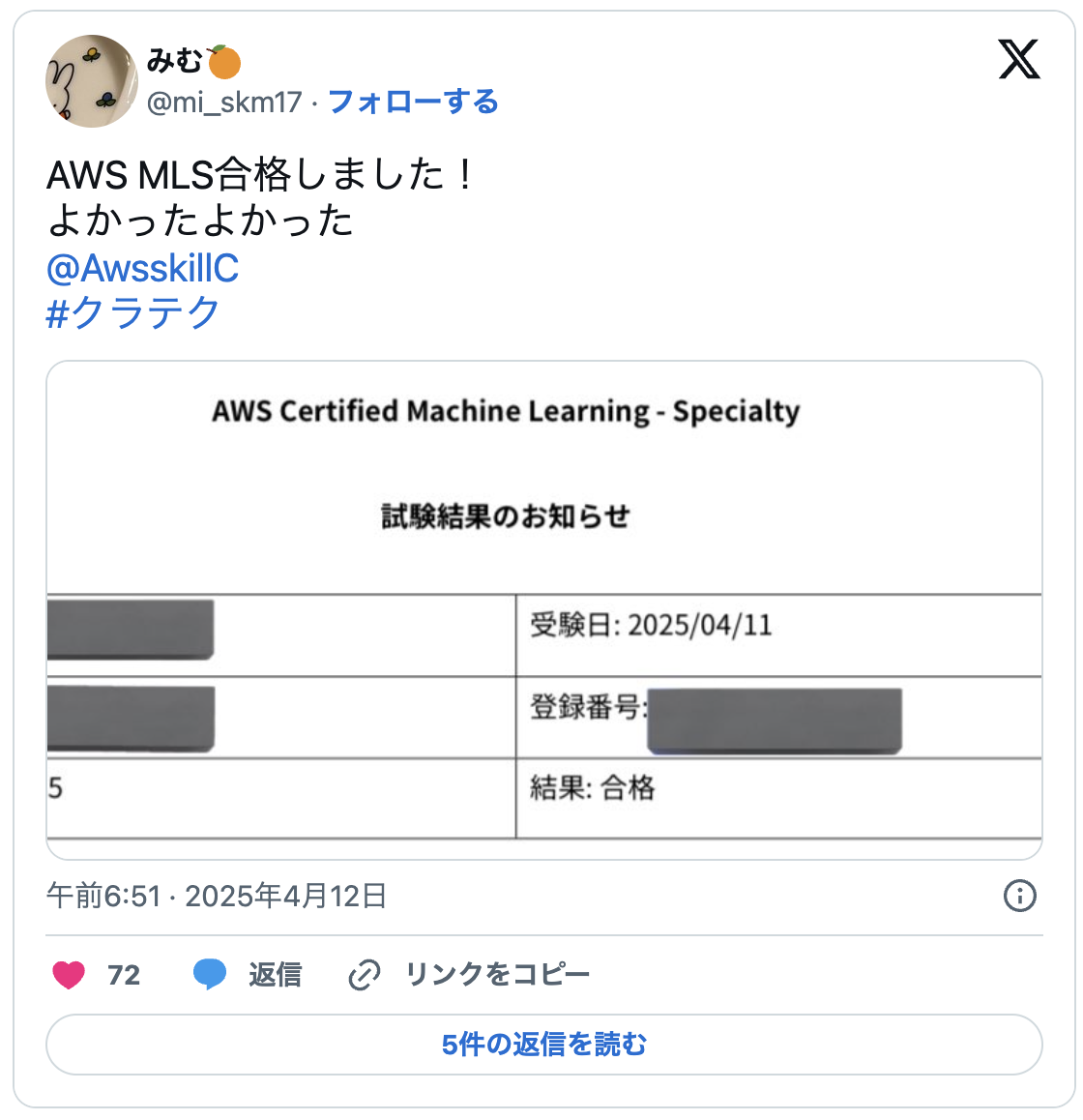The width and height of the screenshot is (1083, 1120).
Task: Click the X logo icon
Action: click(x=1018, y=60)
